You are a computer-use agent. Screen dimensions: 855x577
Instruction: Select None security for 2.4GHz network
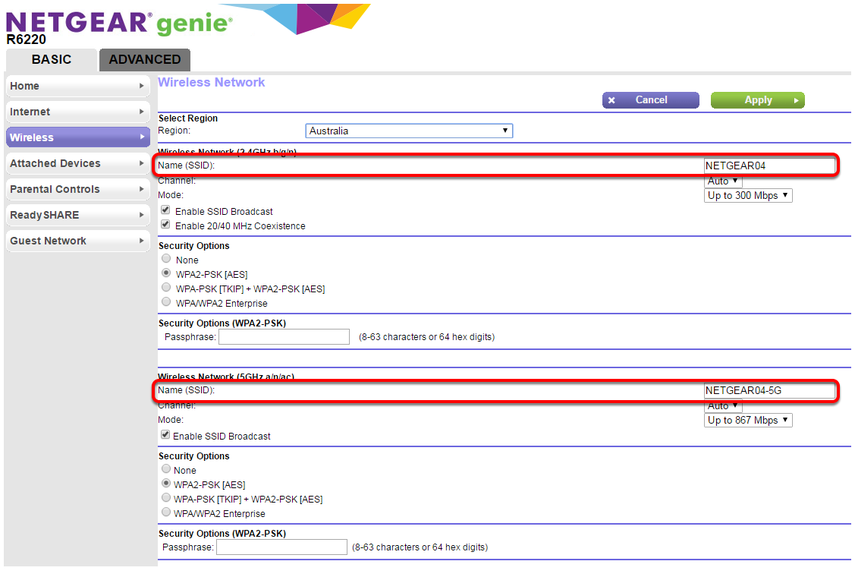click(166, 259)
